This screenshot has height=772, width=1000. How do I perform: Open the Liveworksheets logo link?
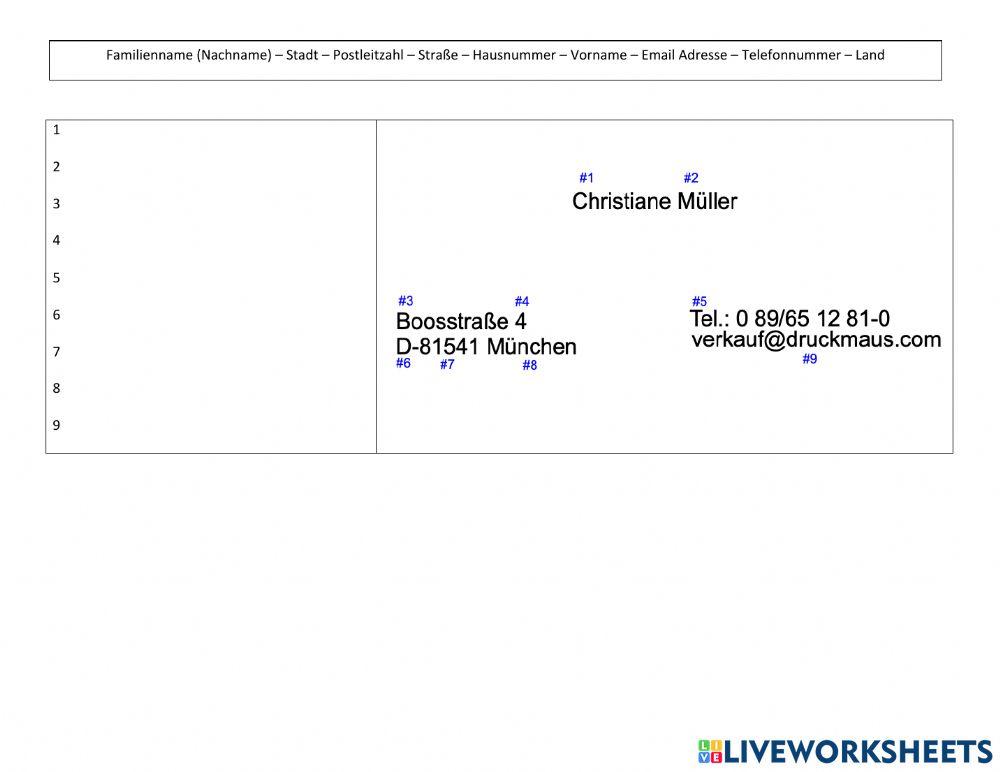coord(844,752)
